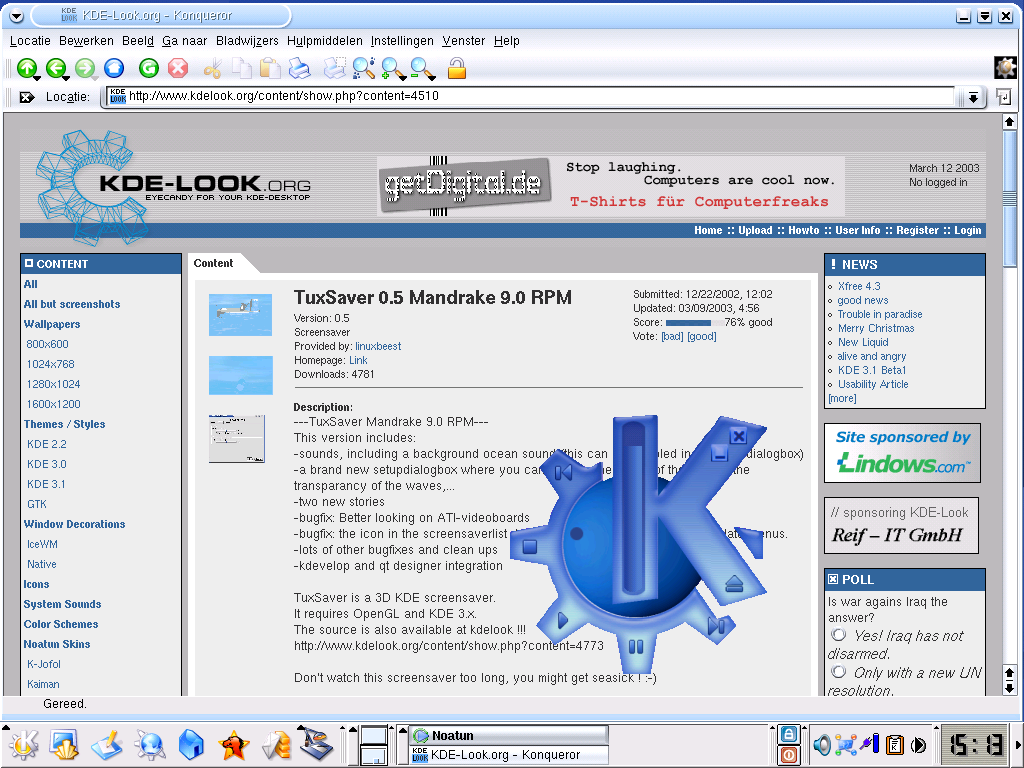The width and height of the screenshot is (1024, 768).
Task: Open the Bewerken menu
Action: point(86,40)
